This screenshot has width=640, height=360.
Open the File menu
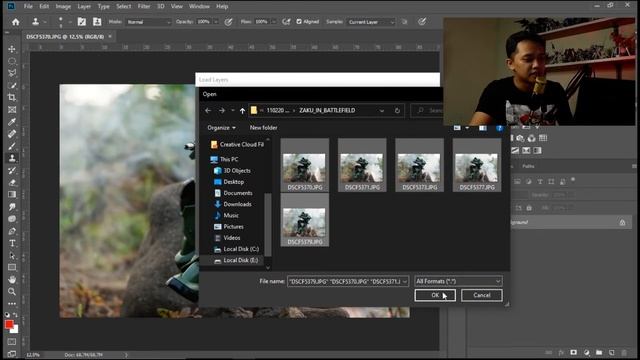tap(28, 7)
